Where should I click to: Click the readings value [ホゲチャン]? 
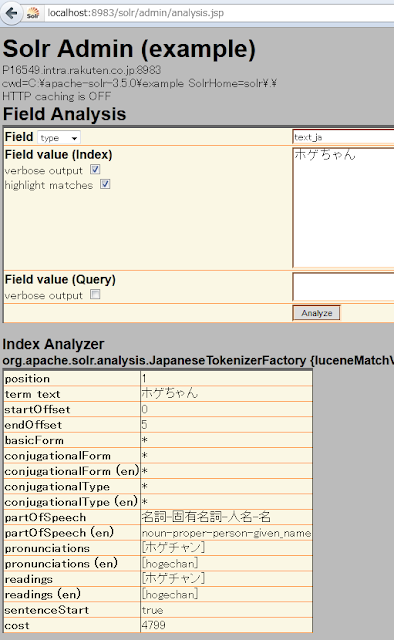[x=173, y=578]
